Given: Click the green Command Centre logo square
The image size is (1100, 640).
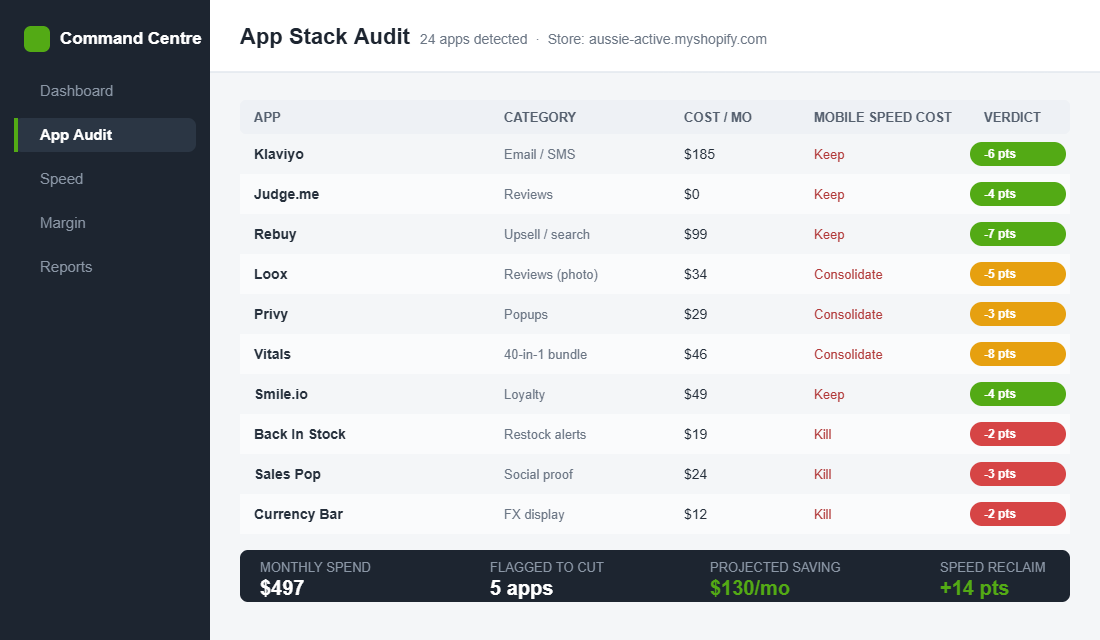Looking at the screenshot, I should tap(36, 39).
